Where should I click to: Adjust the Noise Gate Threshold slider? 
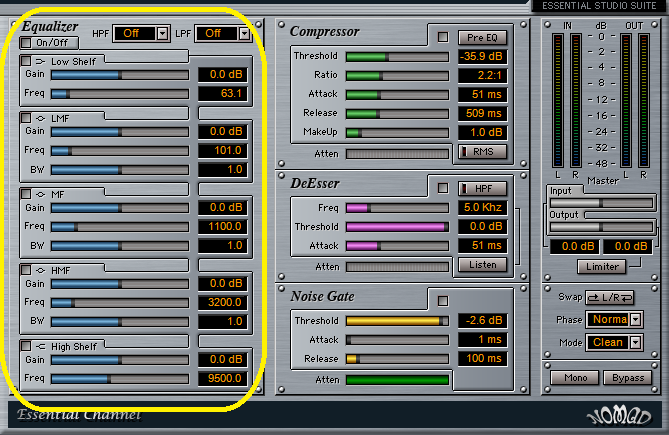[397, 321]
